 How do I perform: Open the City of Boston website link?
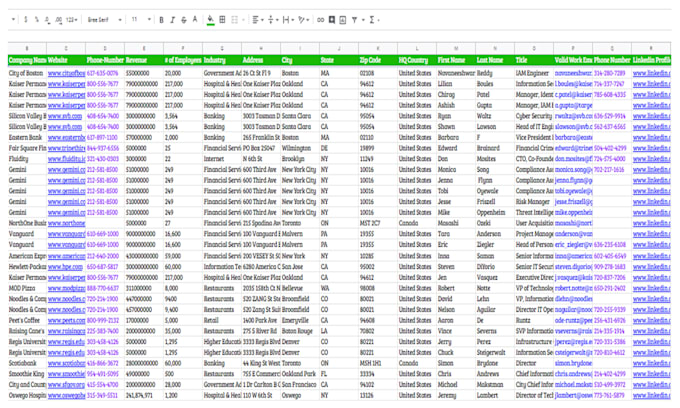coord(66,73)
